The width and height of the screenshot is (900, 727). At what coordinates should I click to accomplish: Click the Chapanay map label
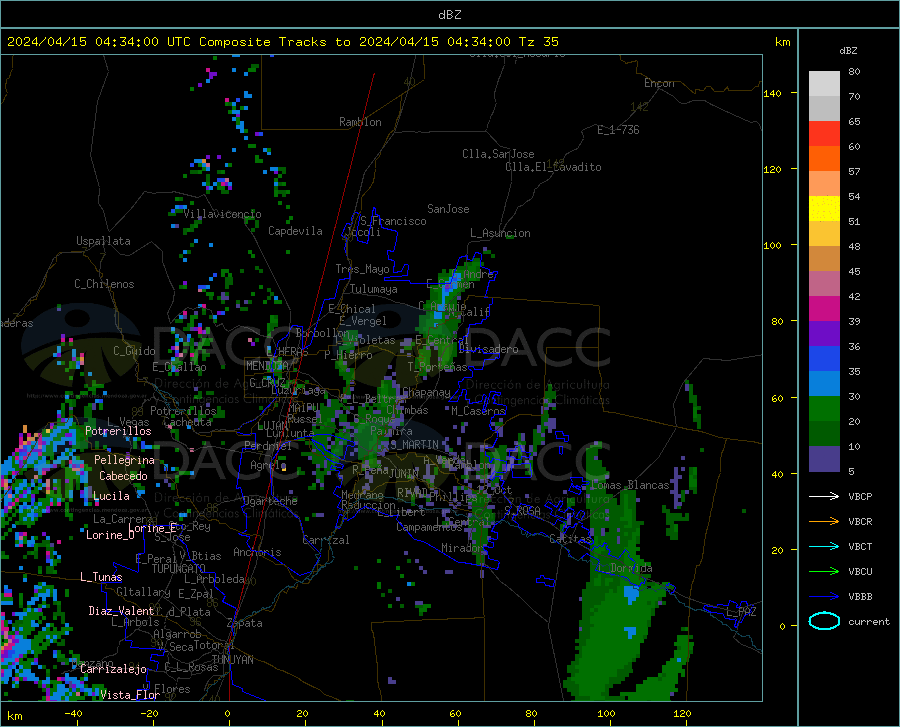pyautogui.click(x=426, y=392)
